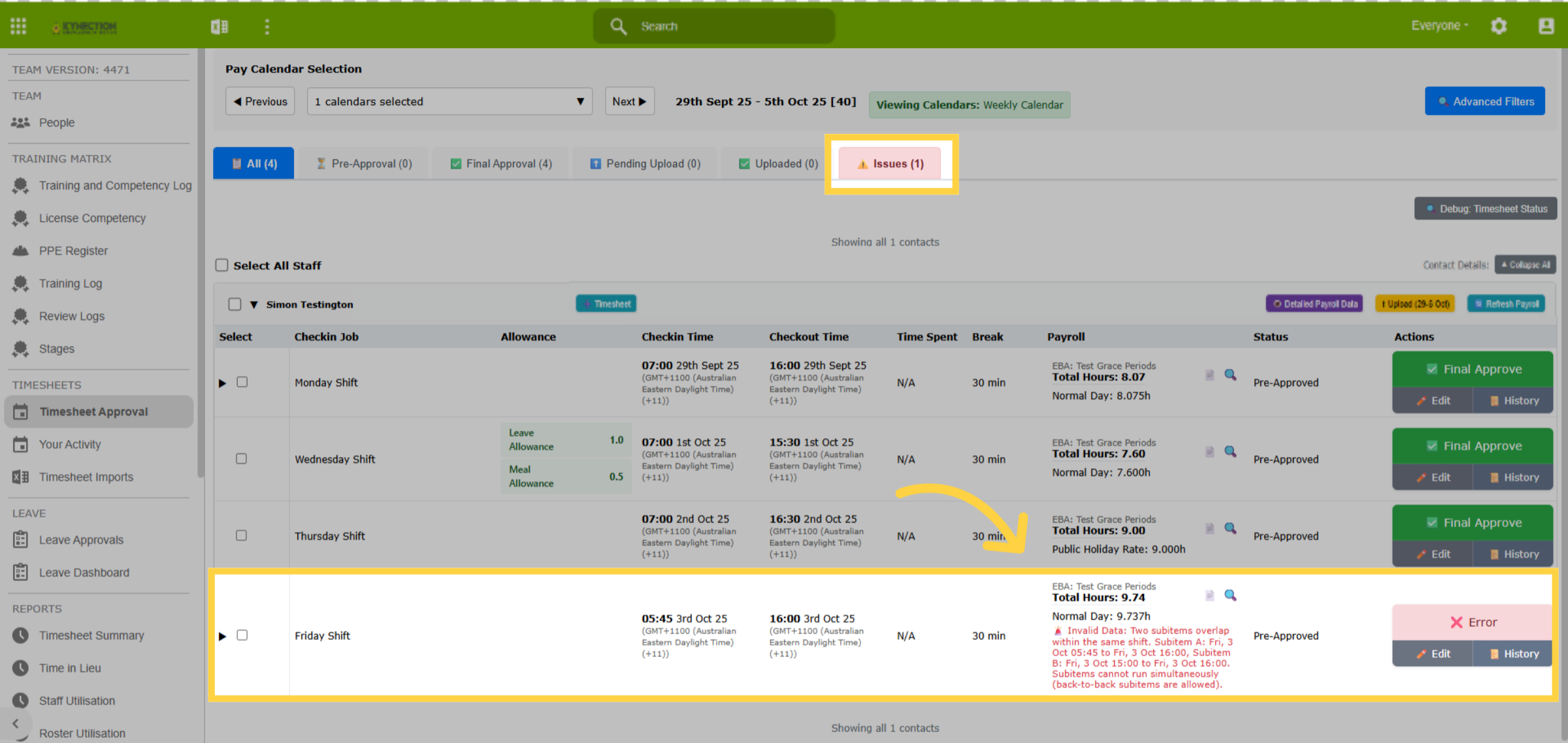This screenshot has width=1568, height=743.
Task: Open the user profile icon
Action: tap(1546, 26)
